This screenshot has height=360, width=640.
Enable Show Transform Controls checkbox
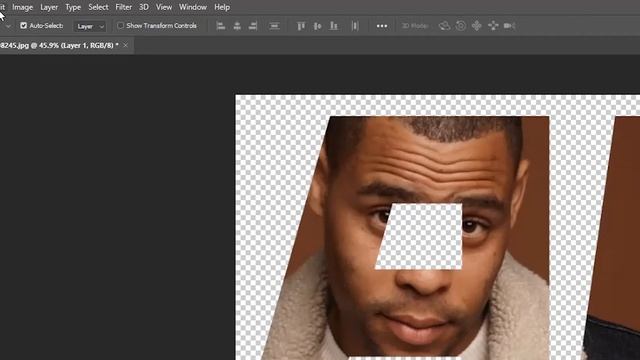tap(120, 25)
